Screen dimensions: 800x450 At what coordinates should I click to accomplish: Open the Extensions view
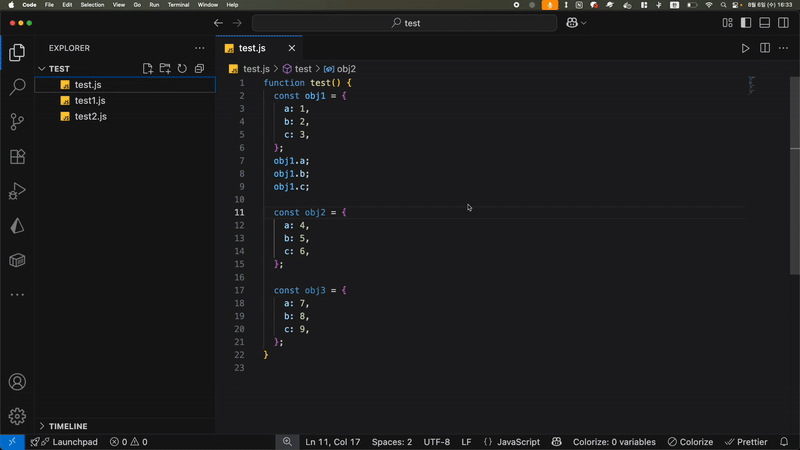tap(17, 157)
